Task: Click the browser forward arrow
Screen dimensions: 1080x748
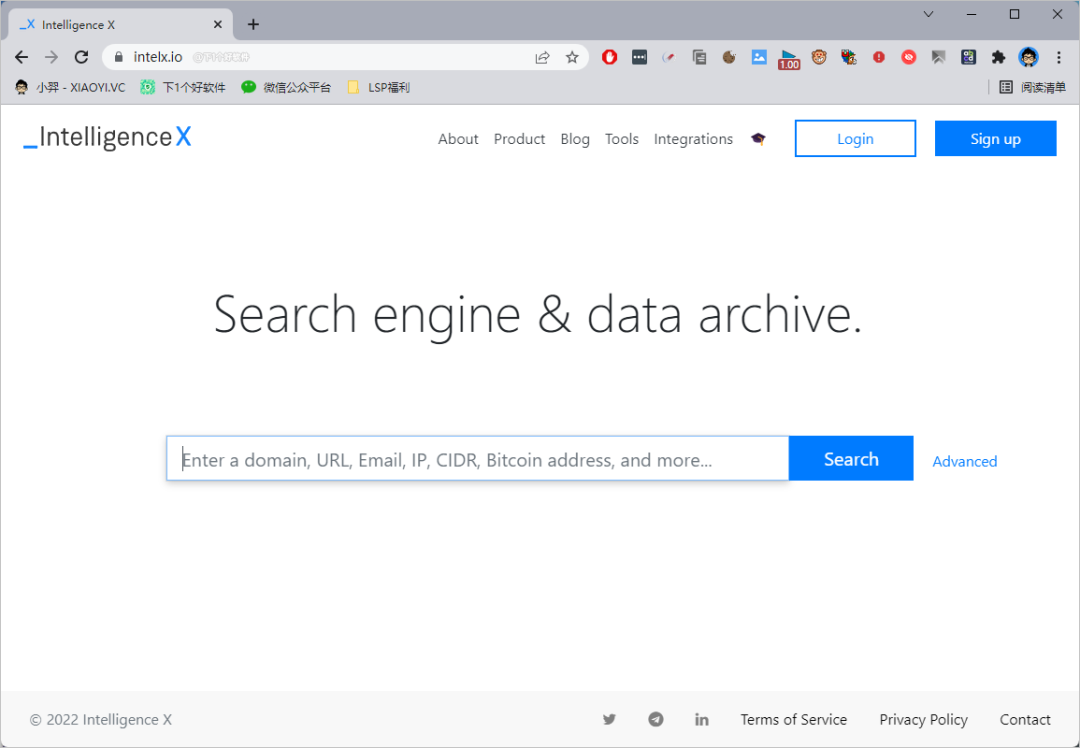Action: coord(51,57)
